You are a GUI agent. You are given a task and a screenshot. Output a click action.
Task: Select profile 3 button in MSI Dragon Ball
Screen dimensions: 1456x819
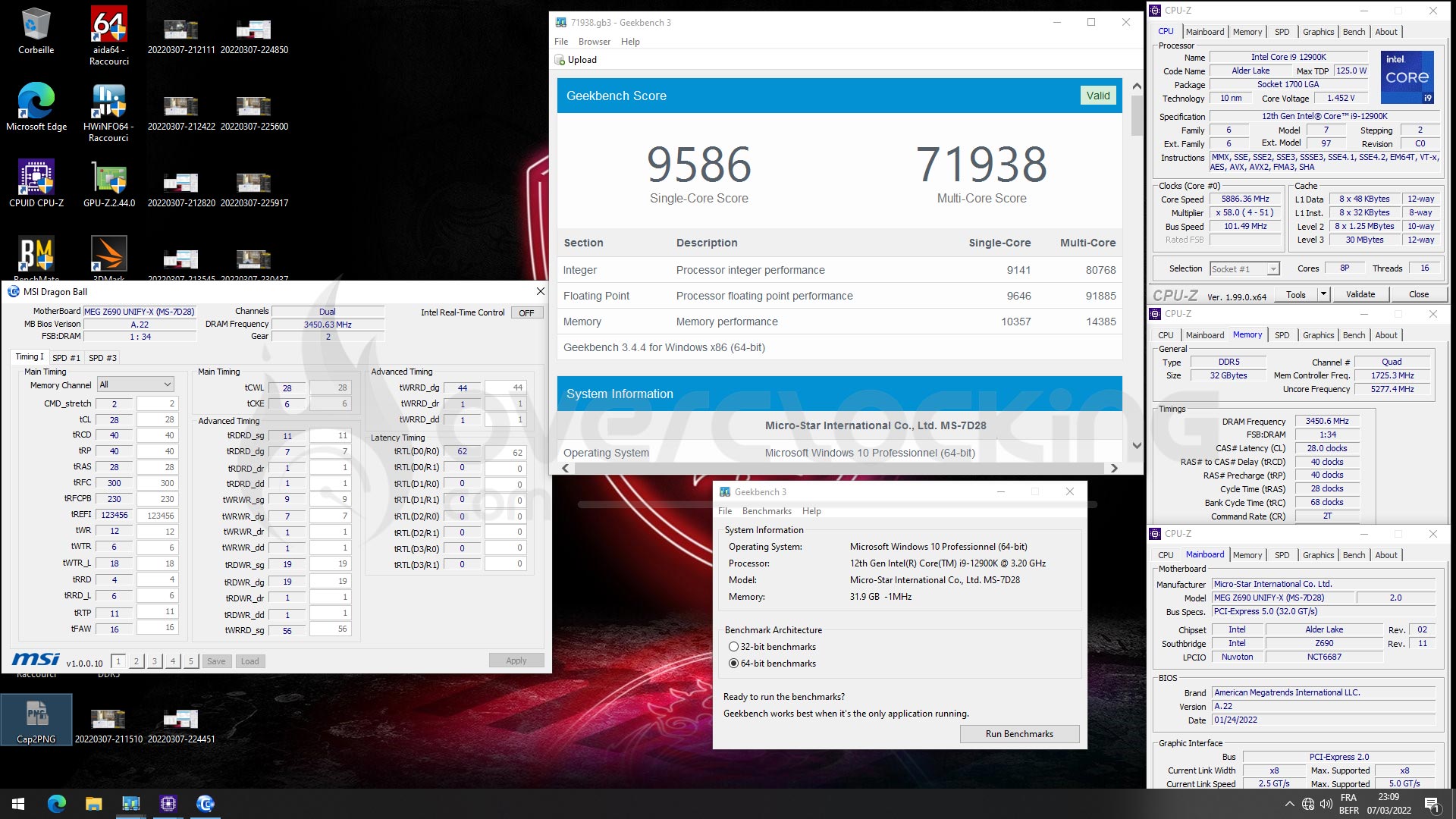pos(155,661)
